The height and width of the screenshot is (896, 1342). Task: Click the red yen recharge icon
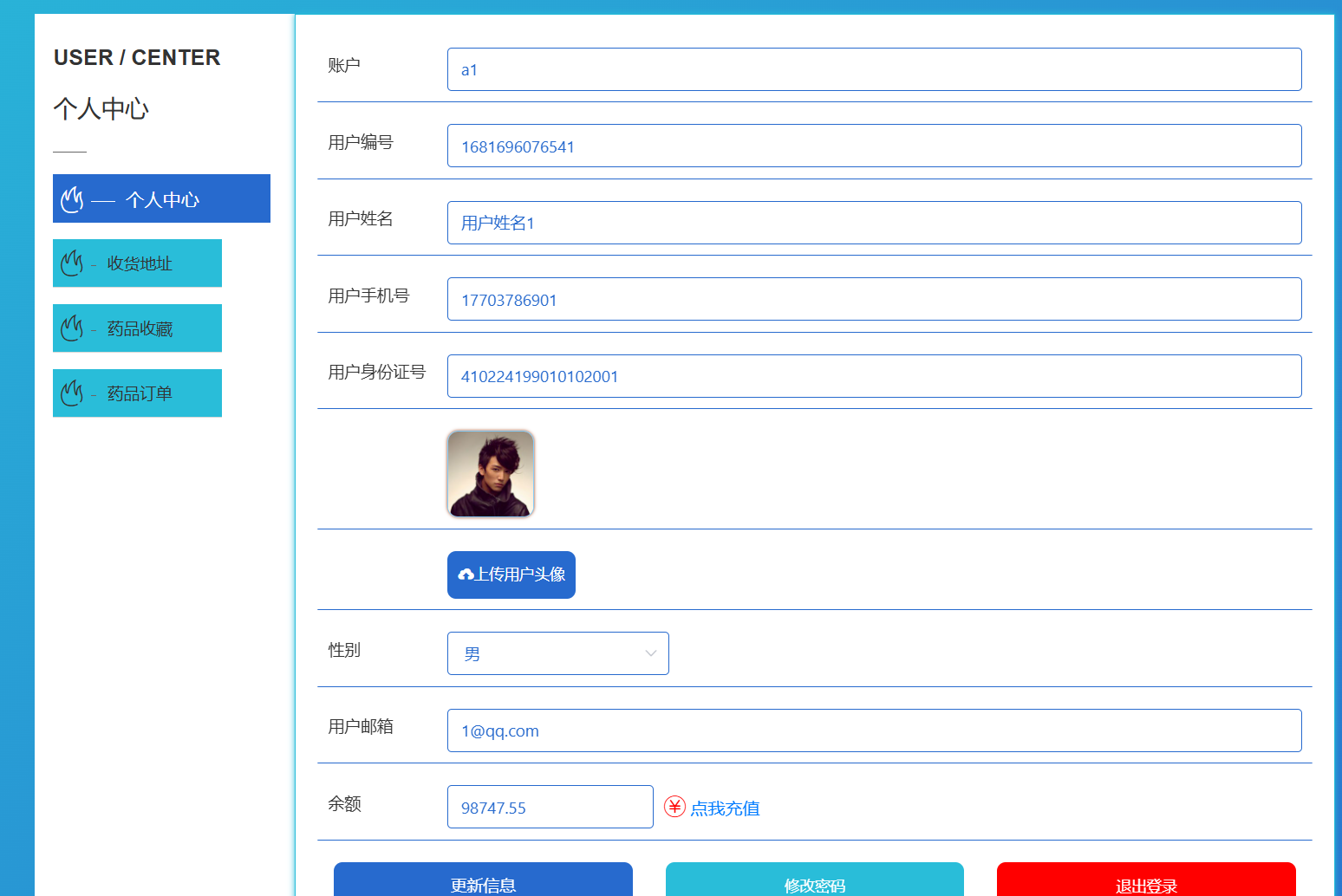coord(675,807)
